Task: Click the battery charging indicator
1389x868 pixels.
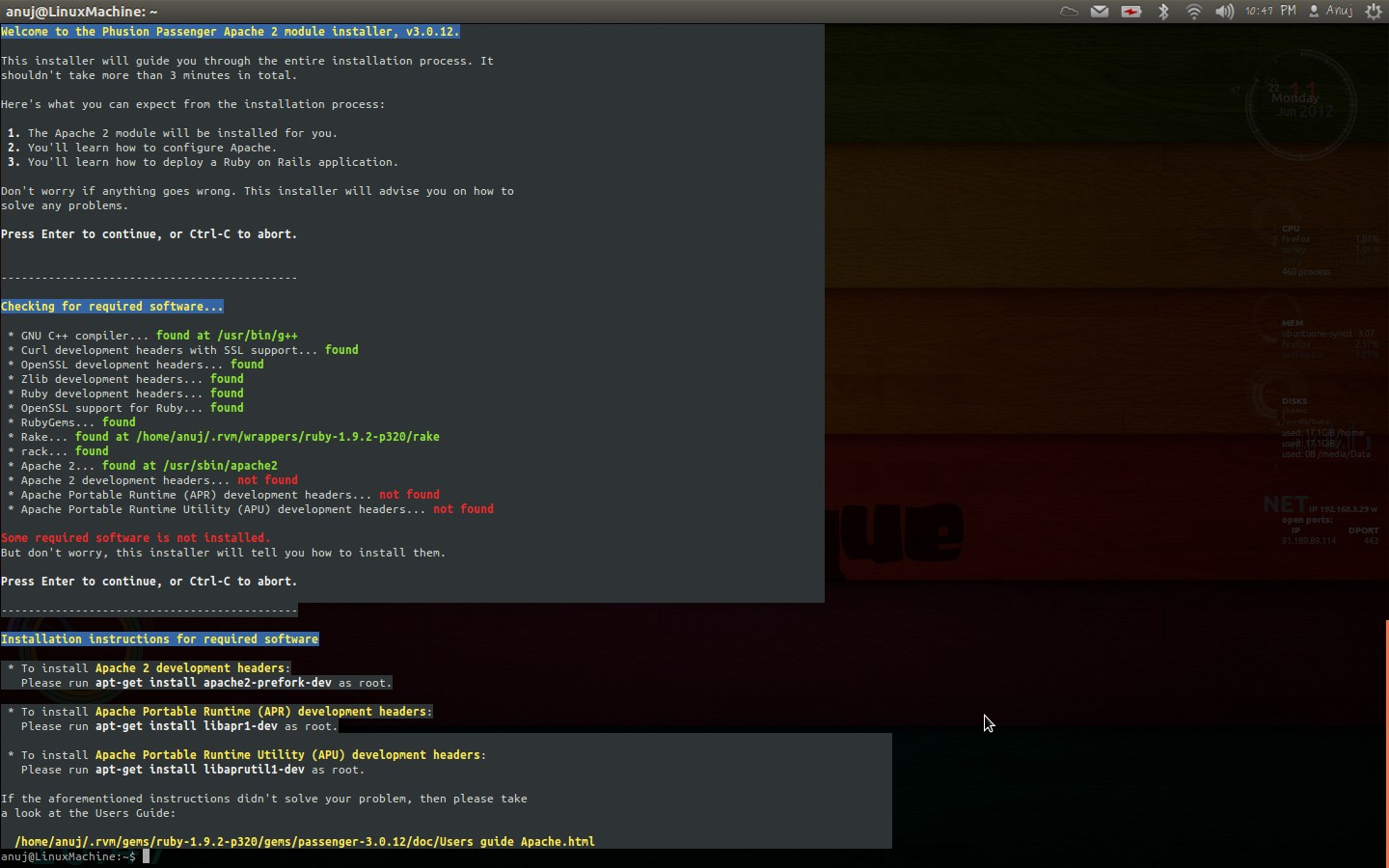Action: pyautogui.click(x=1131, y=12)
